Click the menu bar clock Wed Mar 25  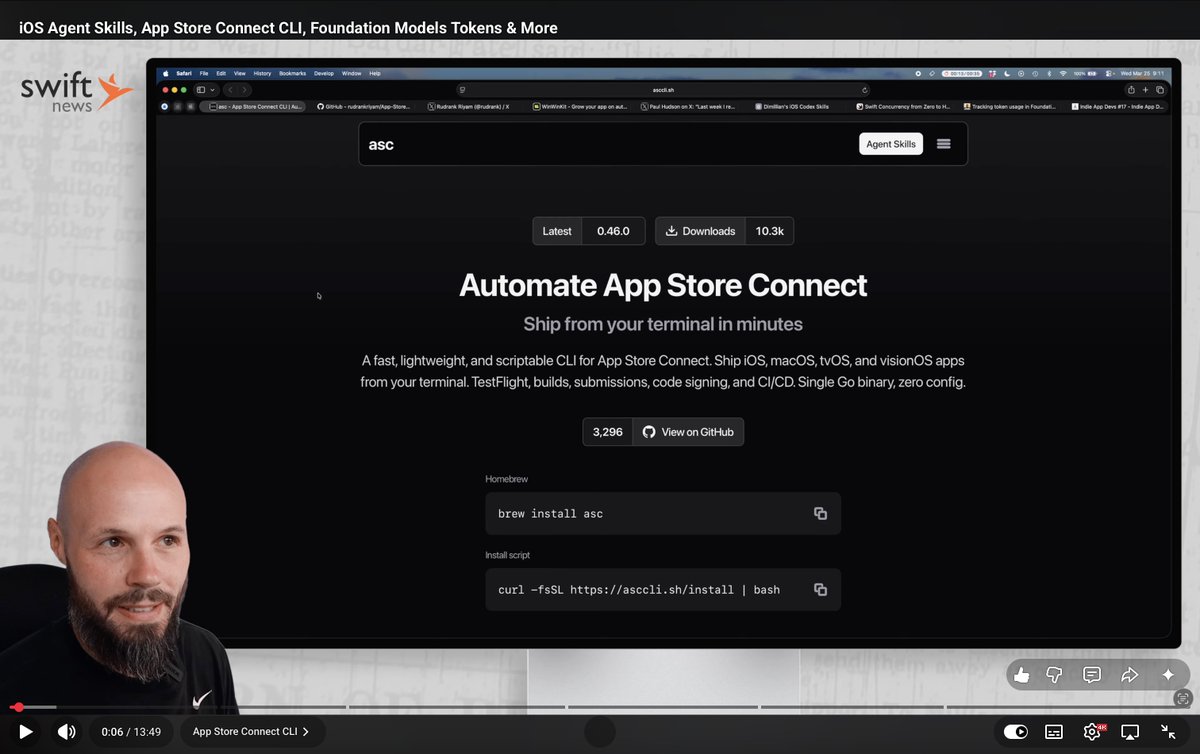[x=1144, y=73]
